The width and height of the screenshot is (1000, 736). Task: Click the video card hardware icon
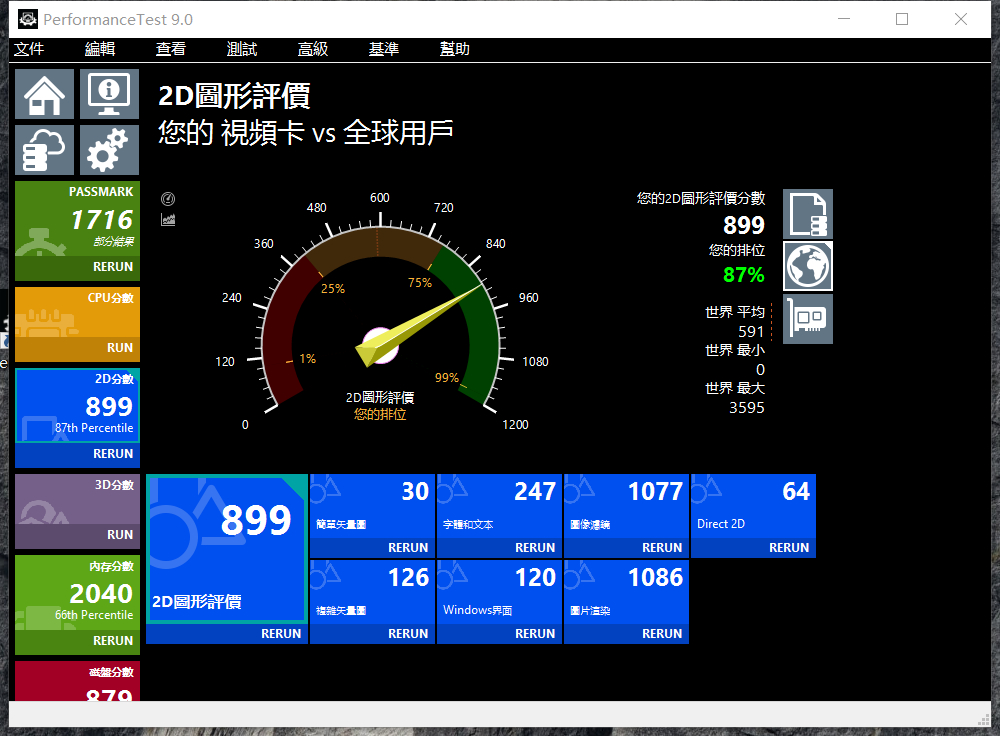tap(808, 318)
